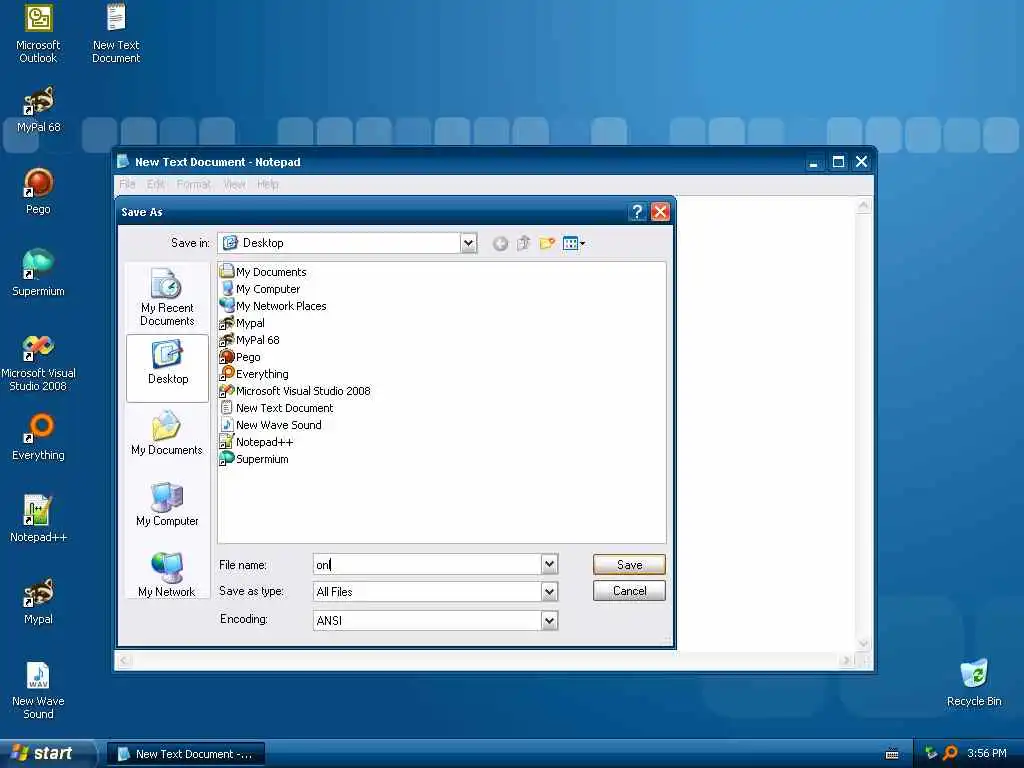Click the network tray icon
The image size is (1024, 768).
[x=931, y=754]
